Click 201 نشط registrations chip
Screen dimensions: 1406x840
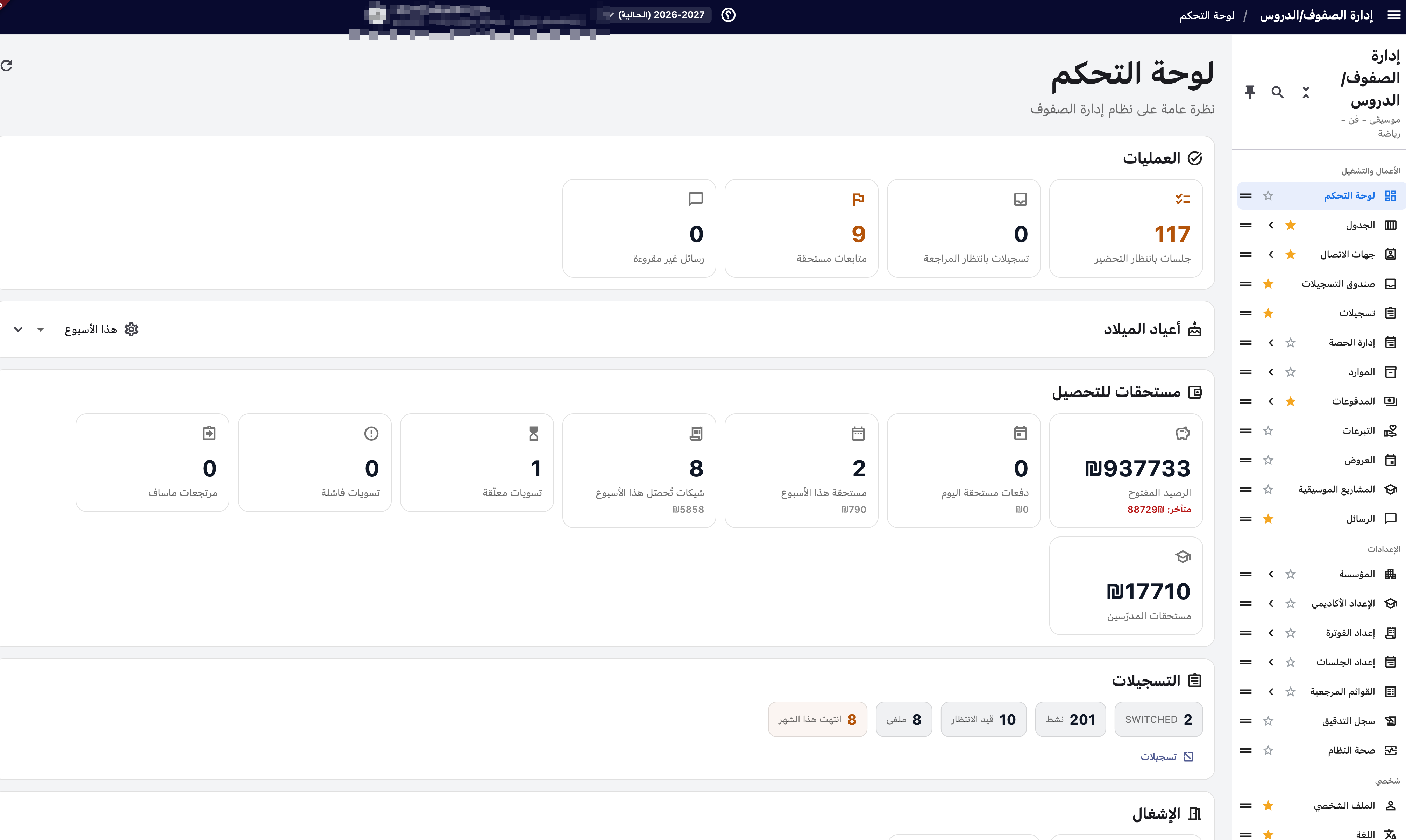pyautogui.click(x=1070, y=719)
